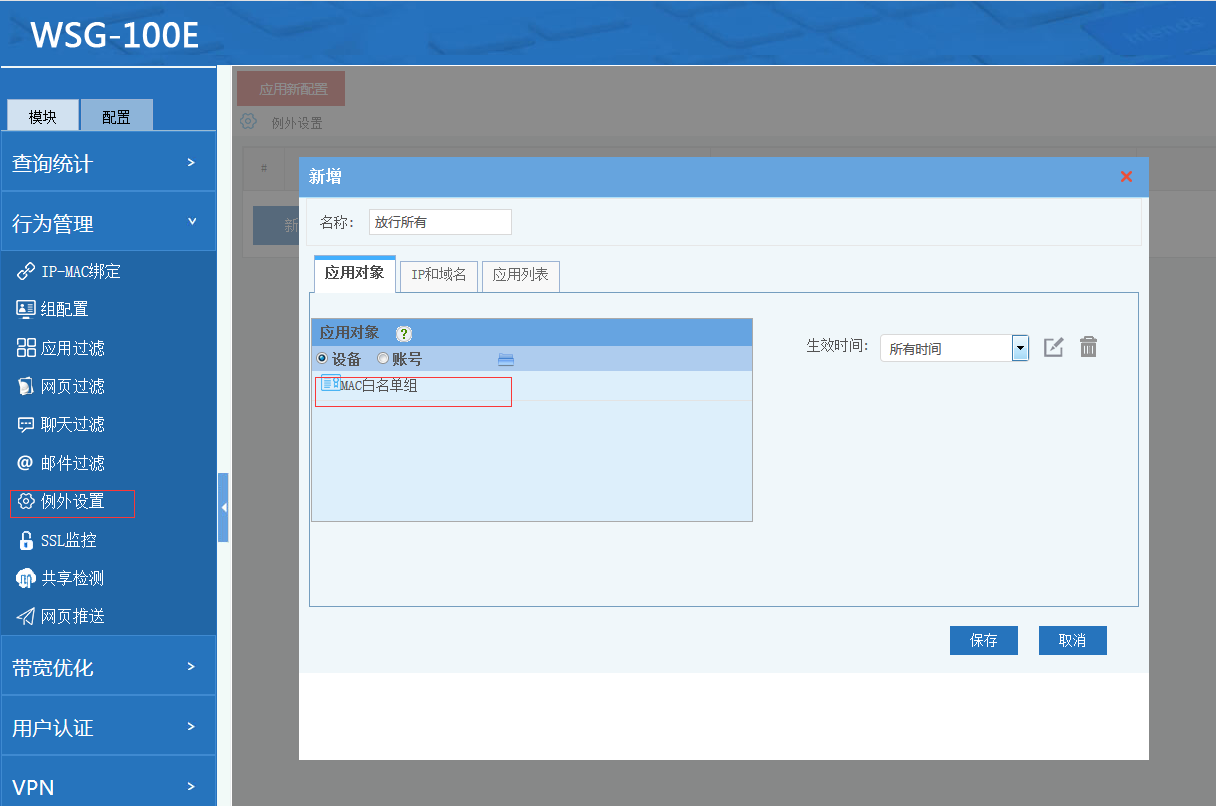
Task: Open 共享检测 in the sidebar
Action: pos(72,578)
